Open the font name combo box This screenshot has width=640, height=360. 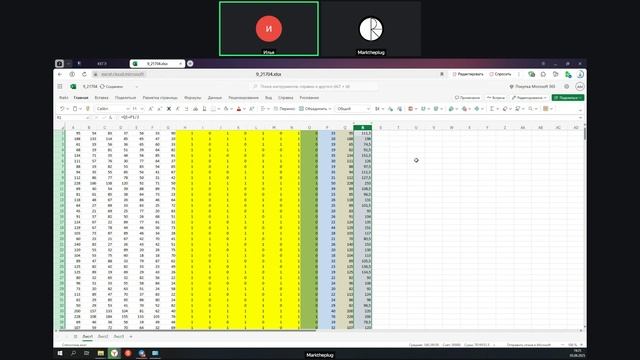tap(113, 109)
